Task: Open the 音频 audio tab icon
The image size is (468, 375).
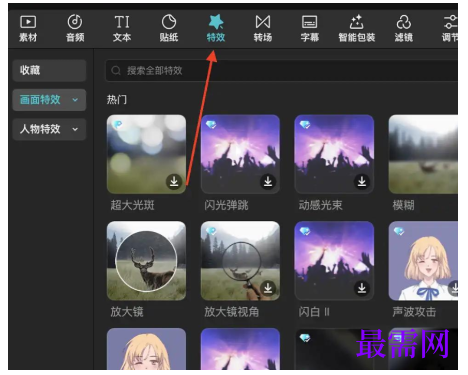Action: pos(75,22)
